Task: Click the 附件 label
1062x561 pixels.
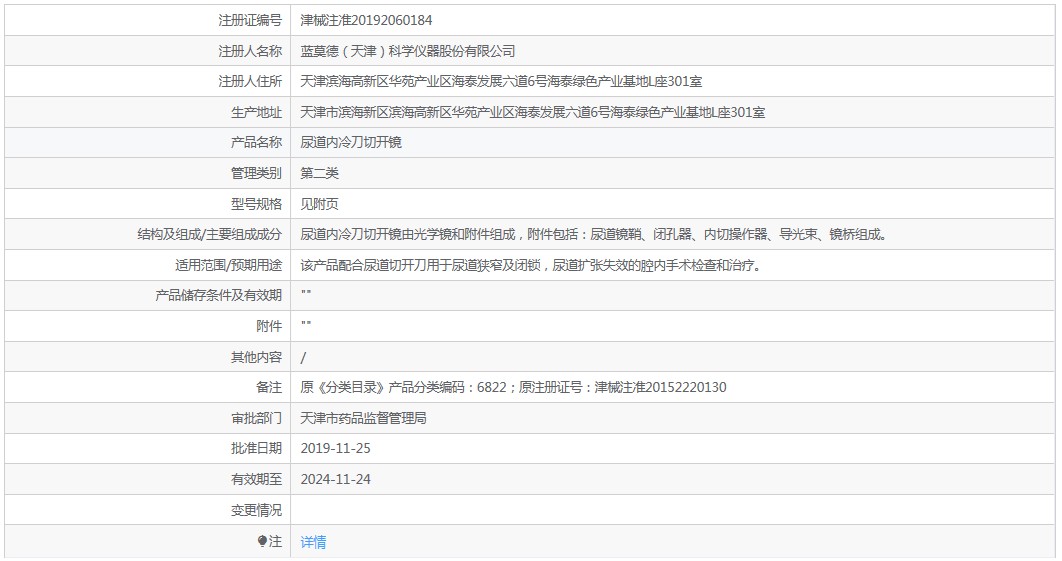Action: (269, 327)
